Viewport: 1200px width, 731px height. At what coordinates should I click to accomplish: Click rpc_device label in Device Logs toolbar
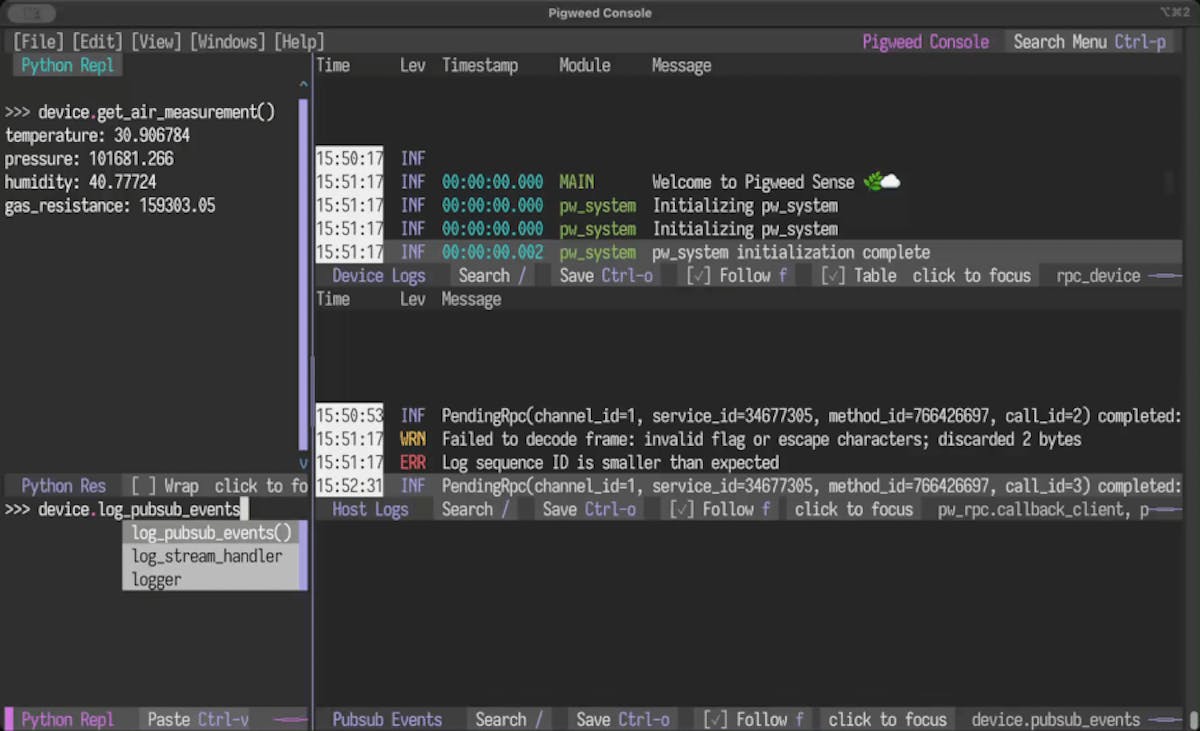(x=1098, y=276)
